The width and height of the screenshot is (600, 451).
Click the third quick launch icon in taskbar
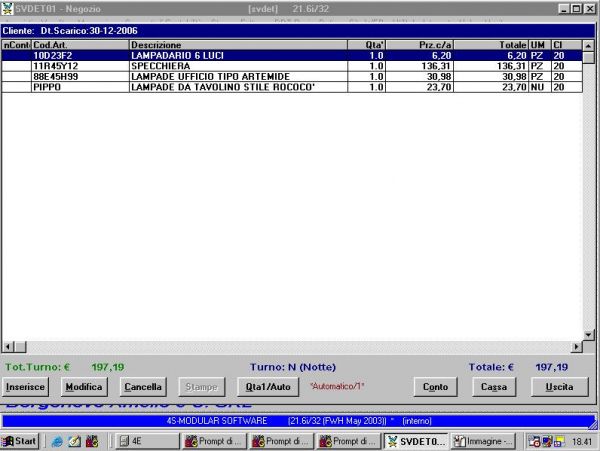click(91, 441)
